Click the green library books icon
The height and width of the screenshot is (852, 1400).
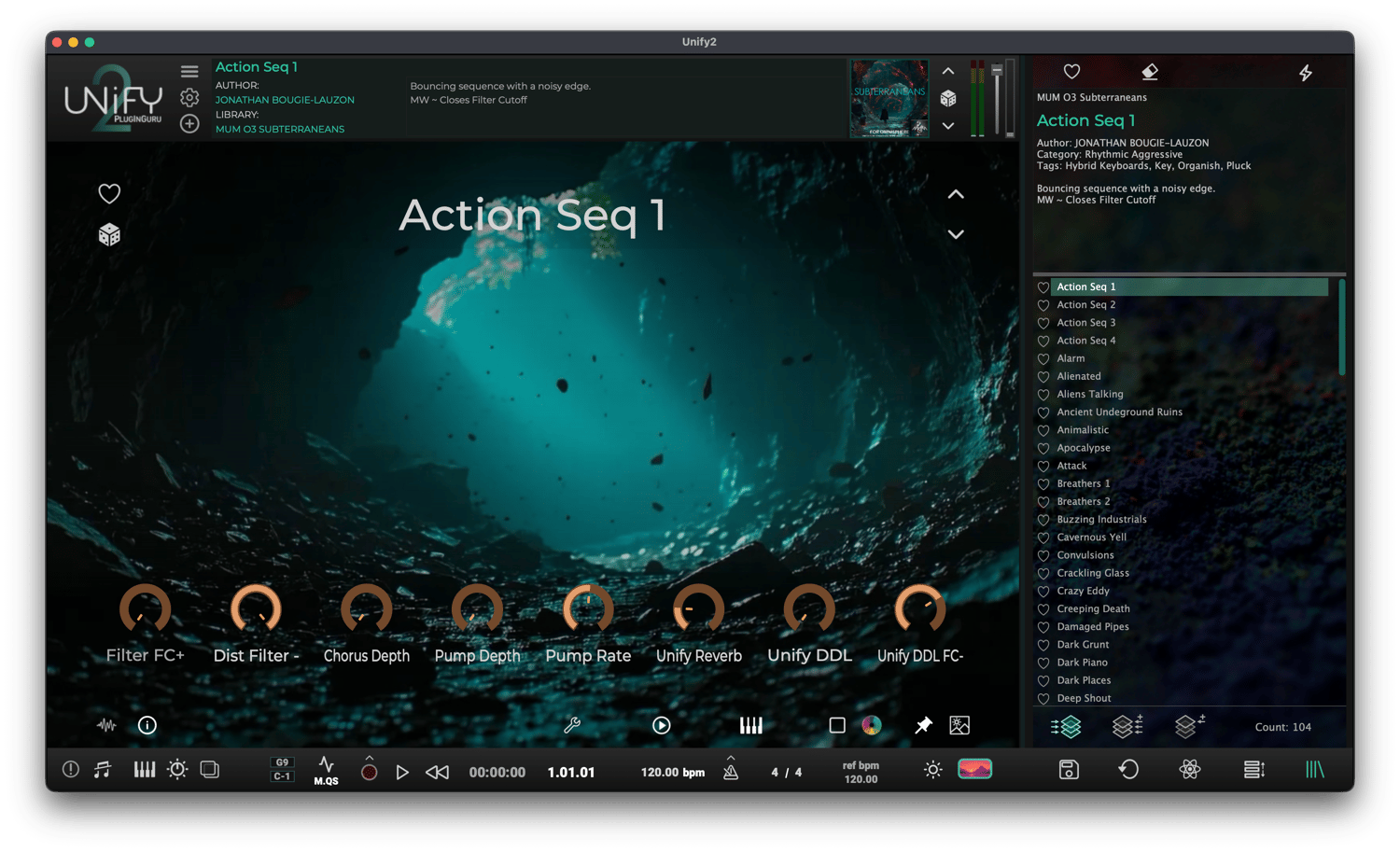pos(1314,770)
